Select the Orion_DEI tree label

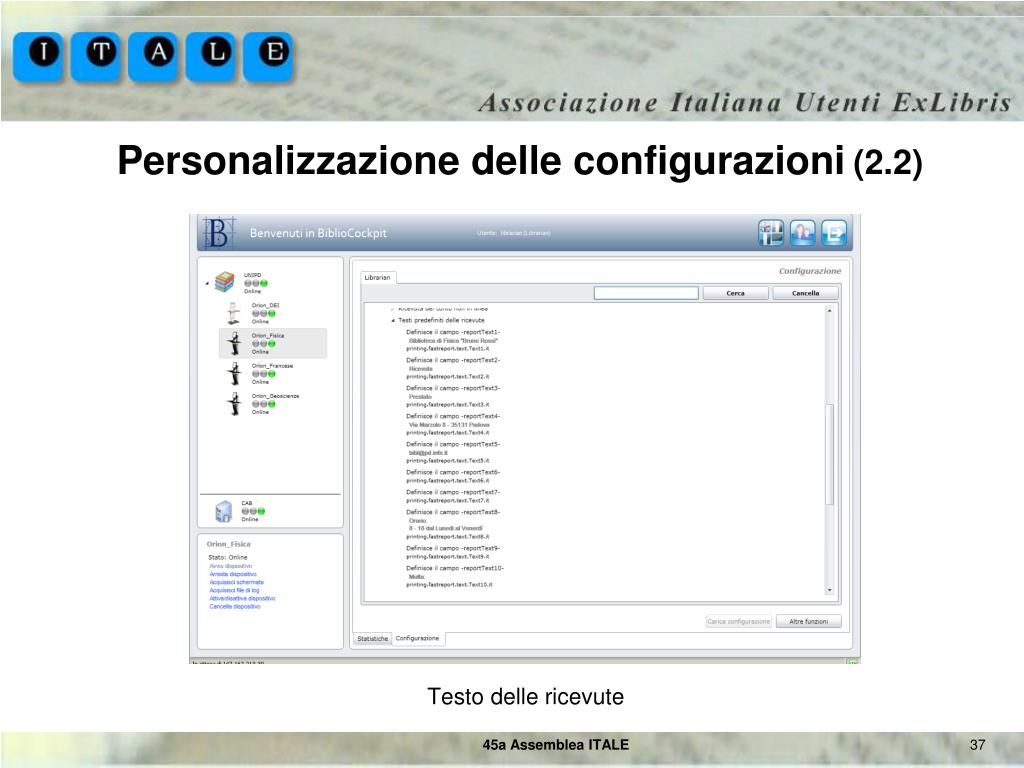point(265,306)
